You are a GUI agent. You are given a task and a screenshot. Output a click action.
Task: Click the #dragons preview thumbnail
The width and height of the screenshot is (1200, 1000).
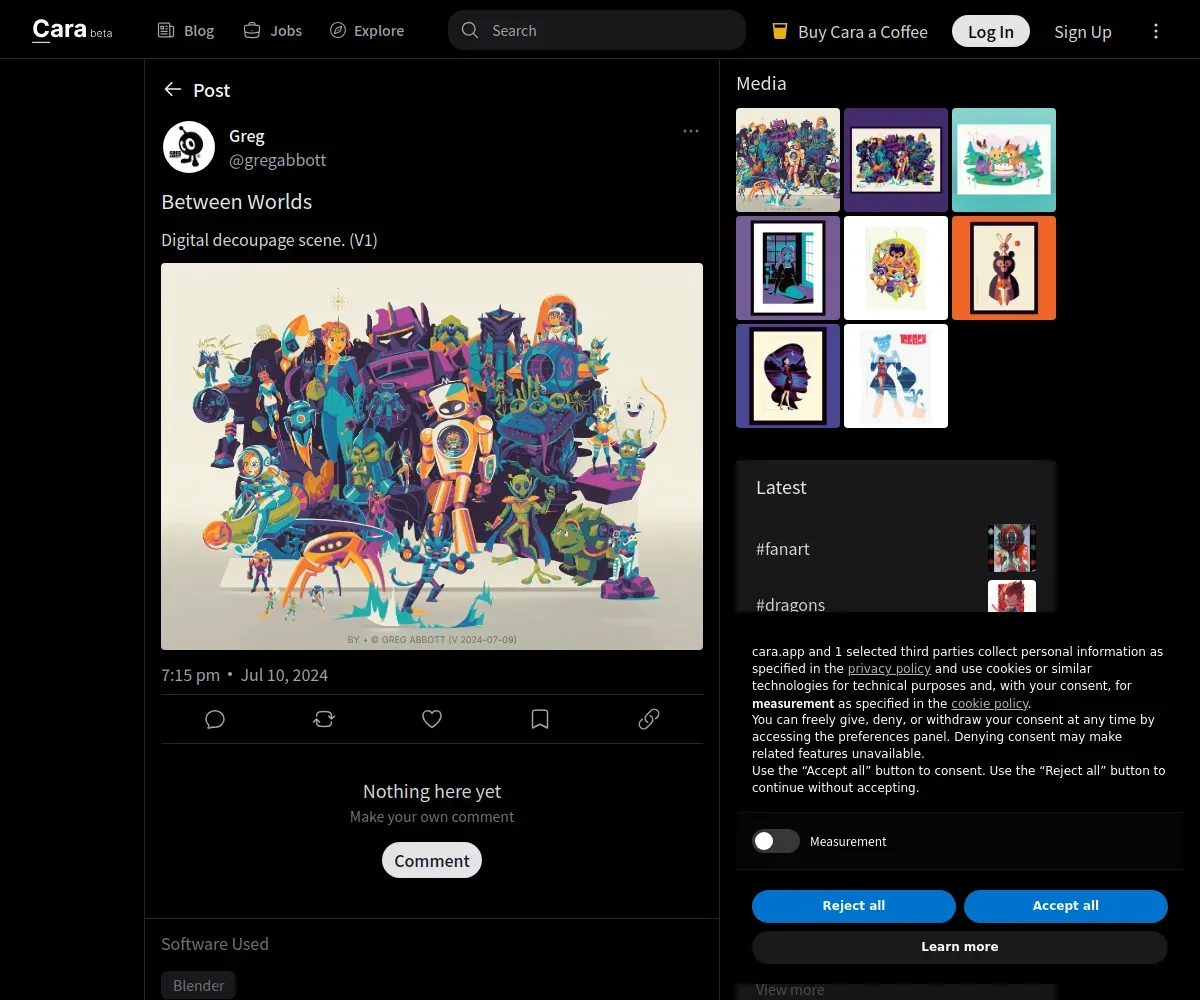(x=1012, y=596)
